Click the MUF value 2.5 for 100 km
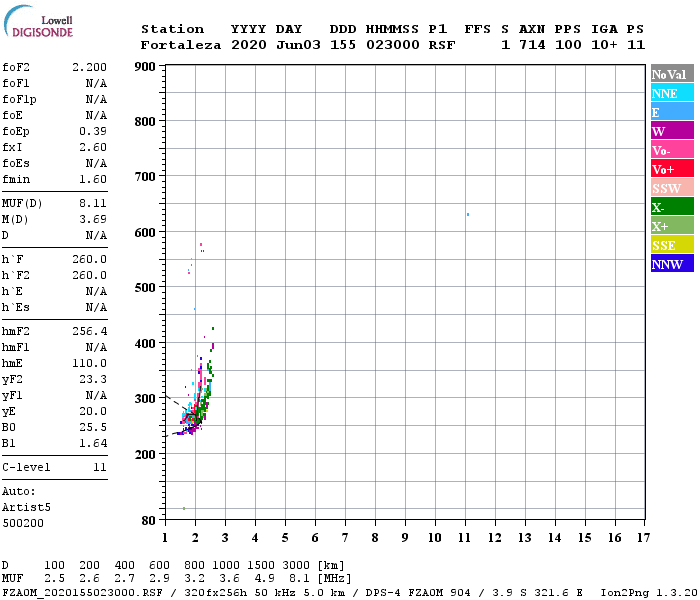Screen dimensions: 700x600 (x=54, y=579)
